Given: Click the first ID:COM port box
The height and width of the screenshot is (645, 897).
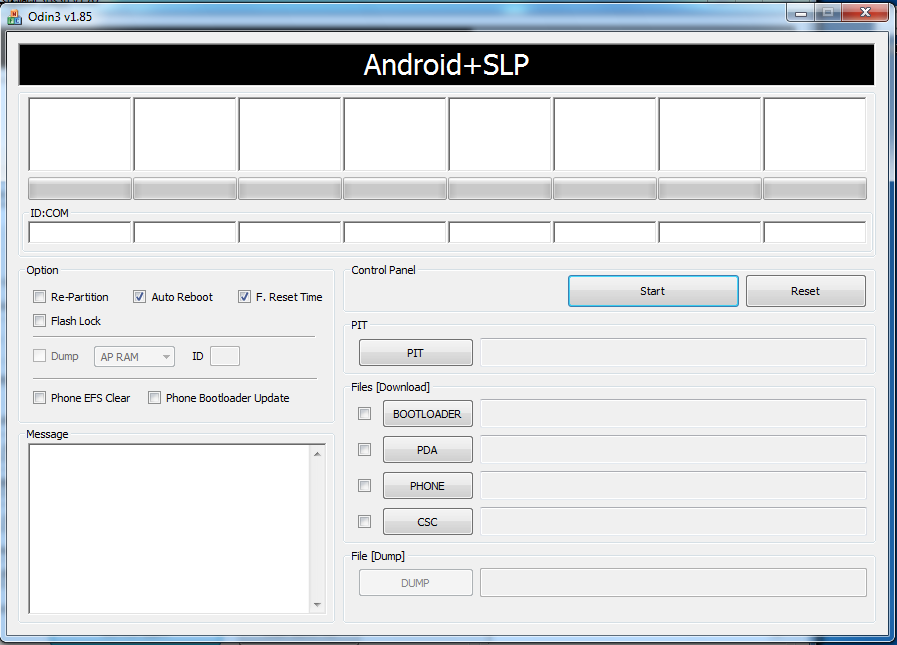Looking at the screenshot, I should [80, 232].
